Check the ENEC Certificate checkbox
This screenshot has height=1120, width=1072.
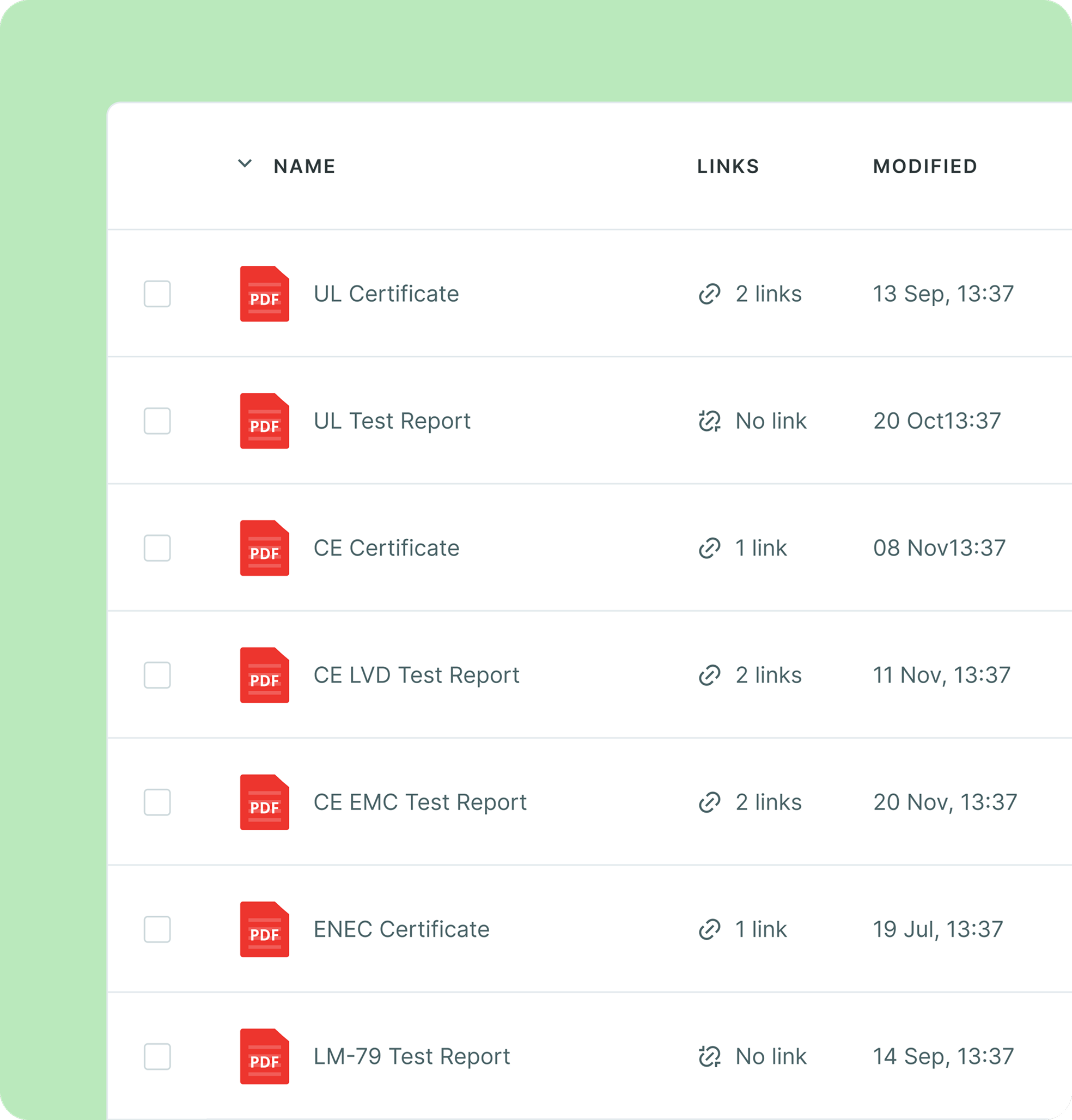click(x=157, y=930)
